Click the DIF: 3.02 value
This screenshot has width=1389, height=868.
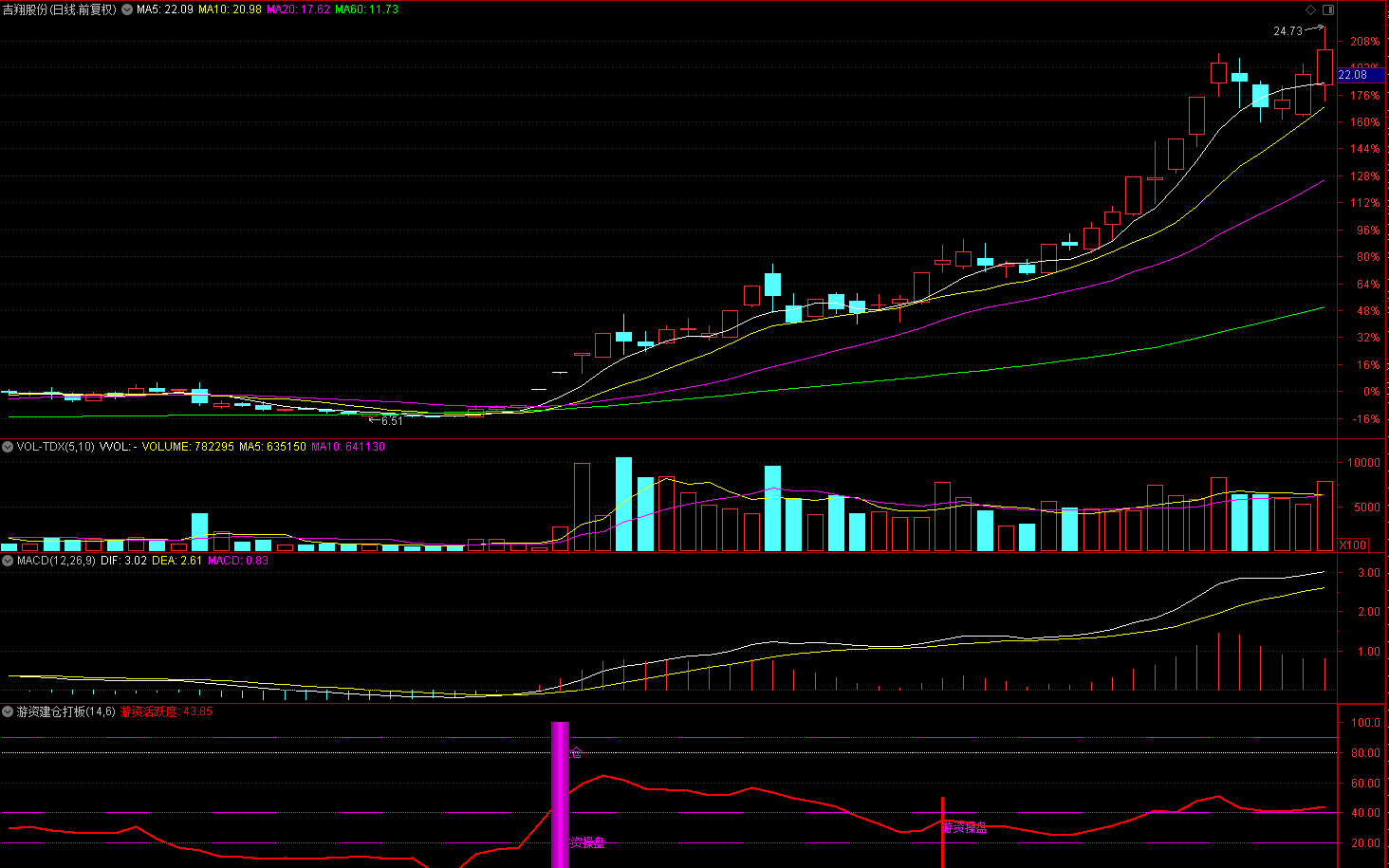coord(123,561)
